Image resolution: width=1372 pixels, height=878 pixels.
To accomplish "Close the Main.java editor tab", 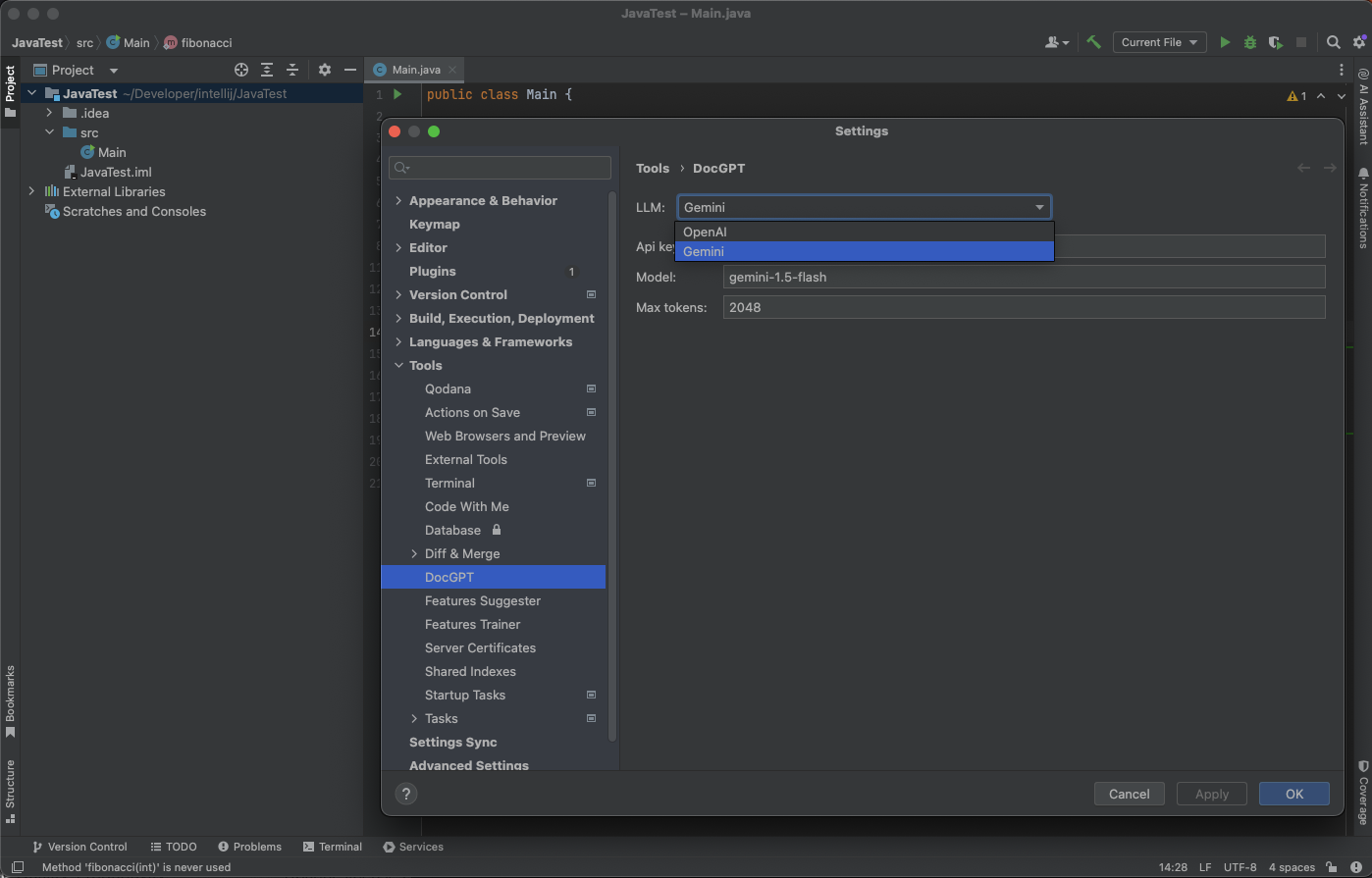I will 452,70.
